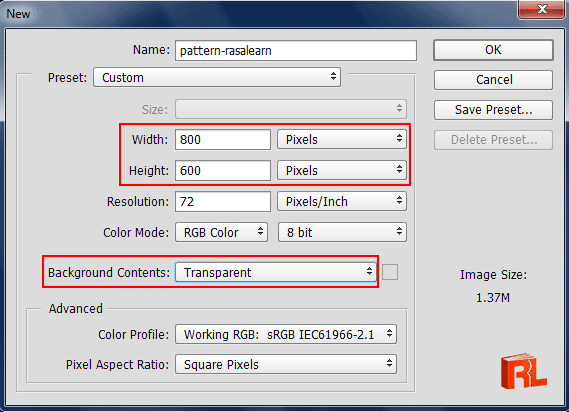
Task: Open the Resolution units Pixels/Inch dropdown
Action: 342,201
